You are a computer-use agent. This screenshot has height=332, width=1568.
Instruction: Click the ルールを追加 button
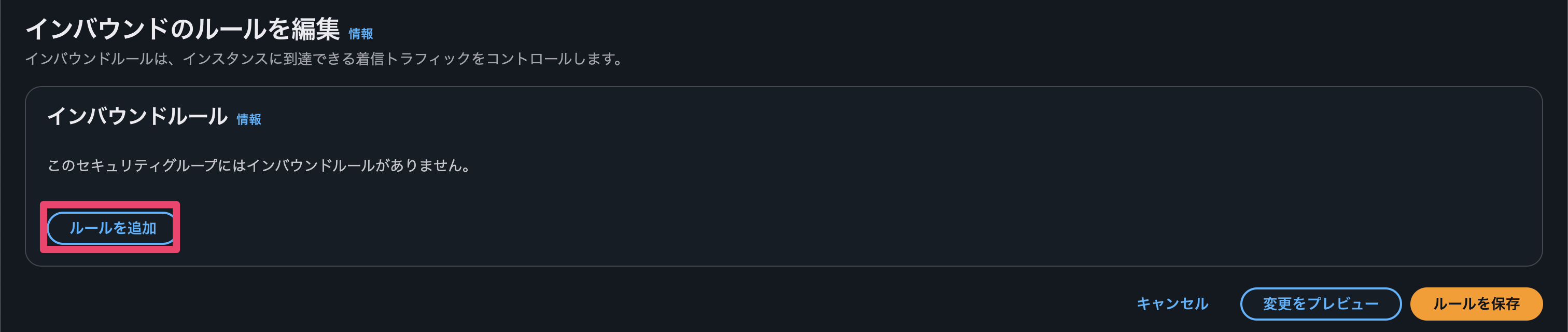(x=112, y=228)
